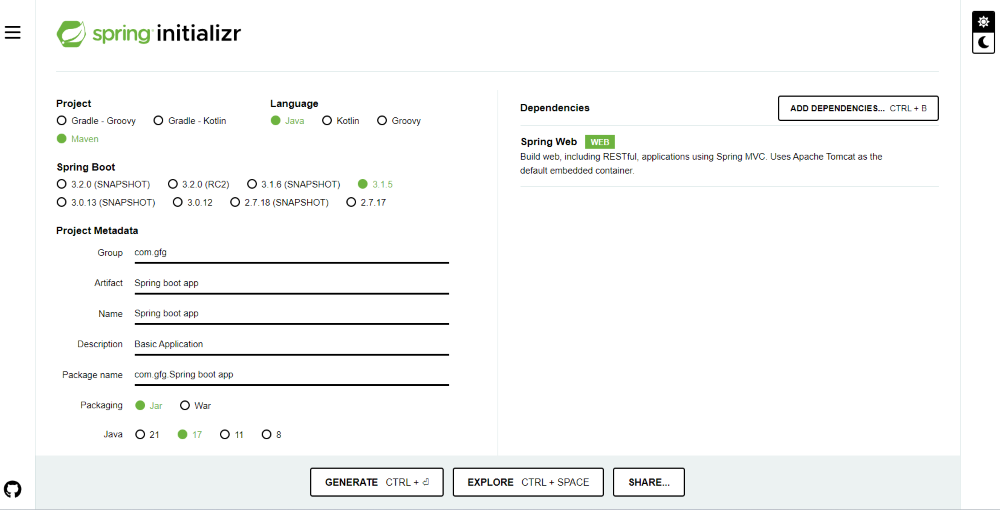Click the Generate button
This screenshot has width=1000, height=510.
[377, 483]
